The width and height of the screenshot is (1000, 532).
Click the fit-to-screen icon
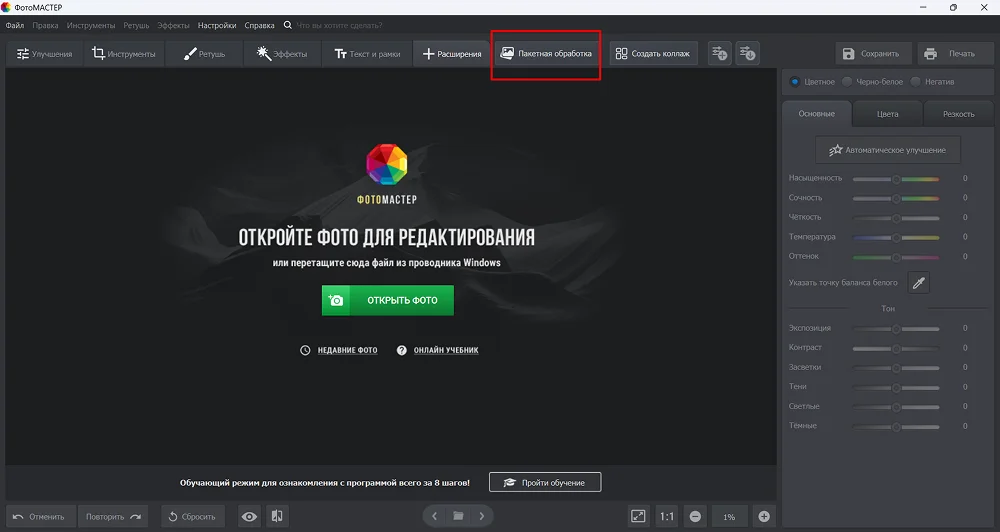[x=638, y=517]
